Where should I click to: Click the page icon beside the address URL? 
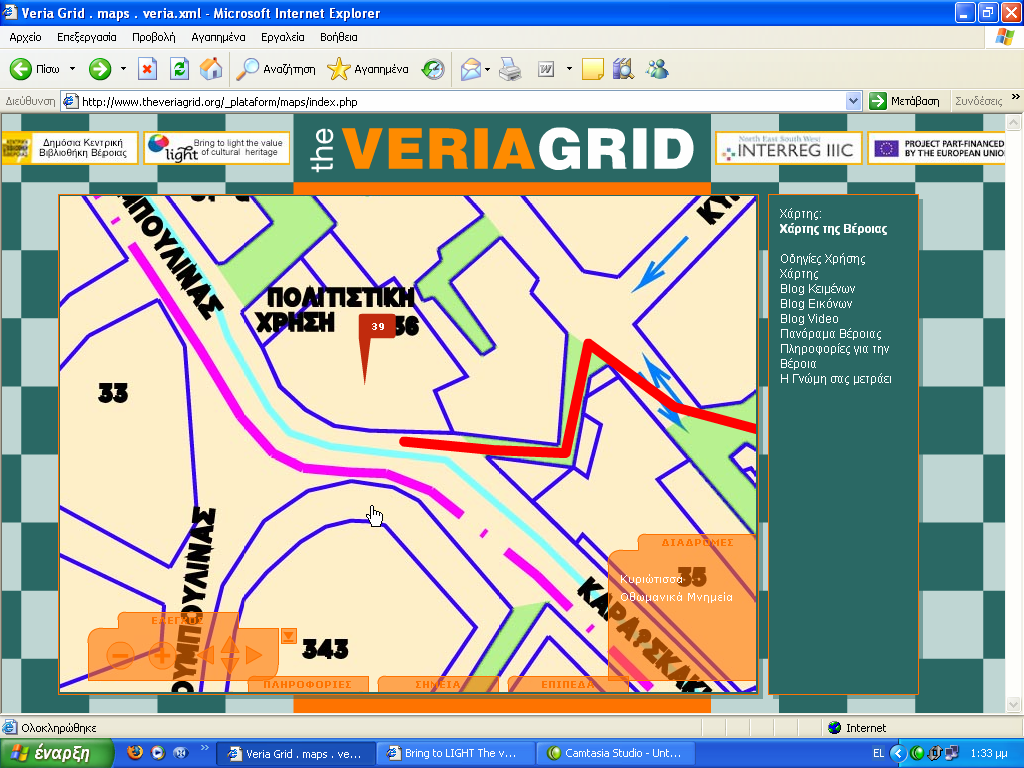[x=71, y=101]
